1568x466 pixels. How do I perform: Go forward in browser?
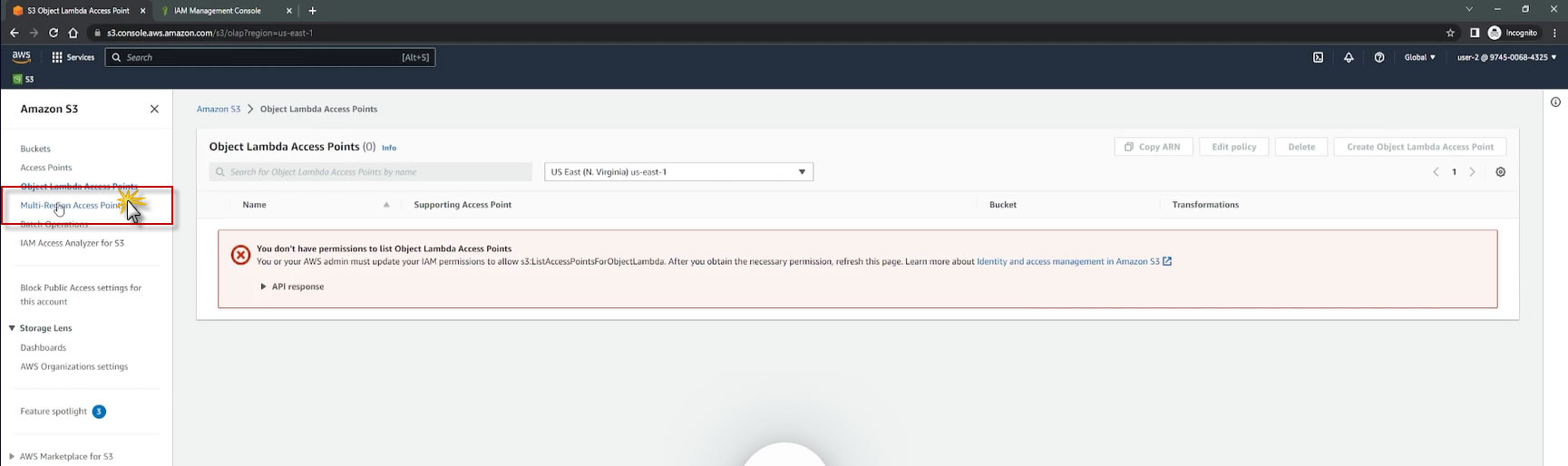(34, 33)
